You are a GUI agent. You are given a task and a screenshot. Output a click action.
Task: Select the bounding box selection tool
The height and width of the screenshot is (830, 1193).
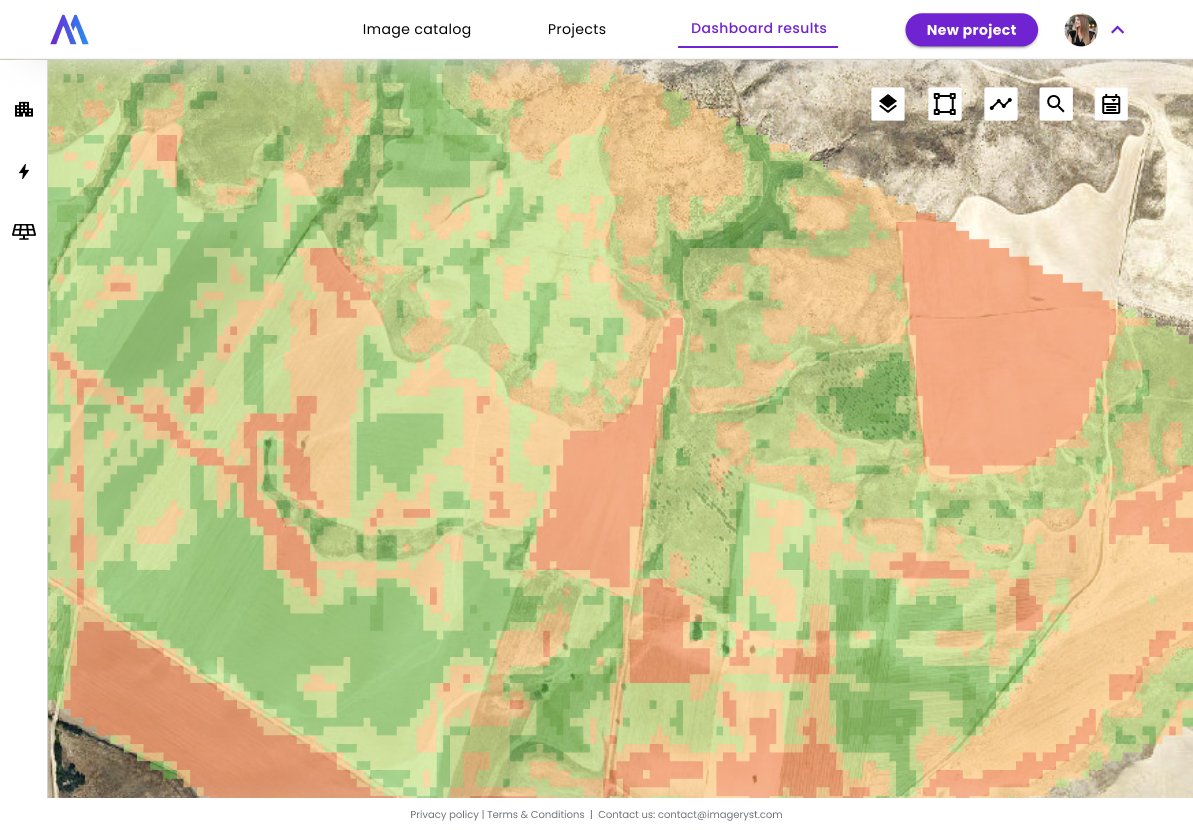click(x=944, y=104)
